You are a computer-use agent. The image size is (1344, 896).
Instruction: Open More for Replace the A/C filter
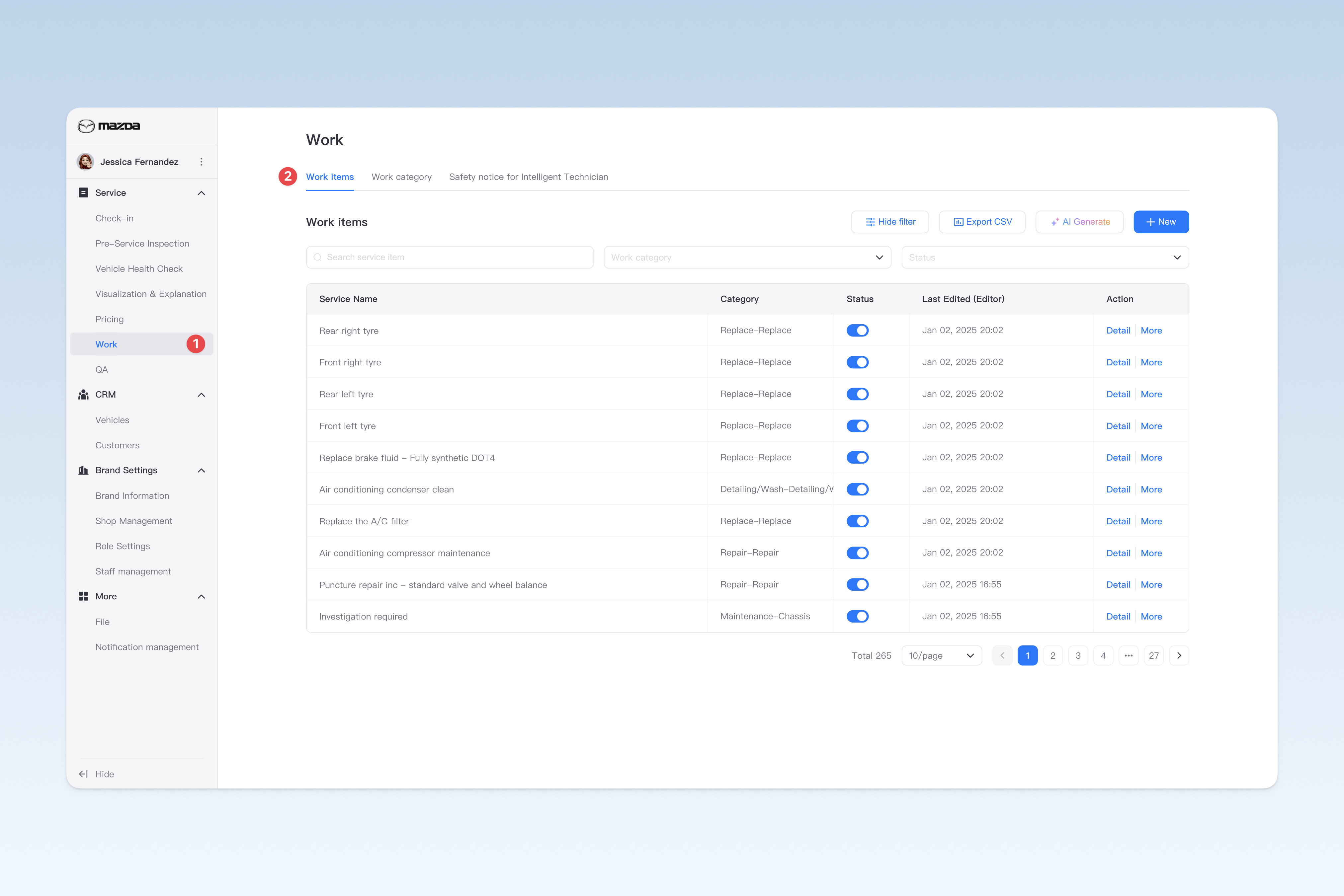pyautogui.click(x=1151, y=521)
